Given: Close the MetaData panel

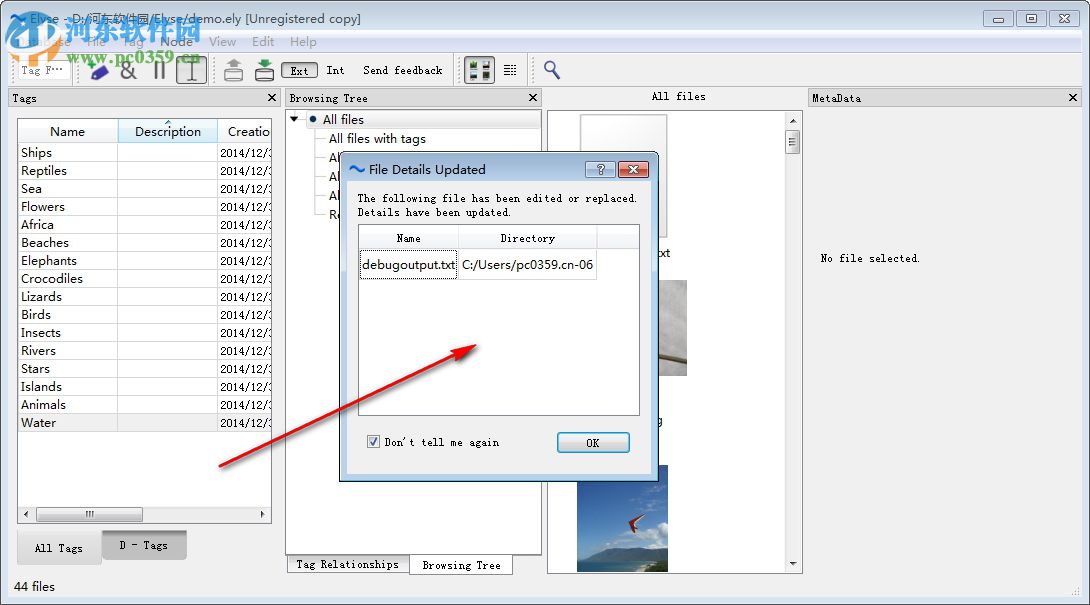Looking at the screenshot, I should tap(1073, 97).
